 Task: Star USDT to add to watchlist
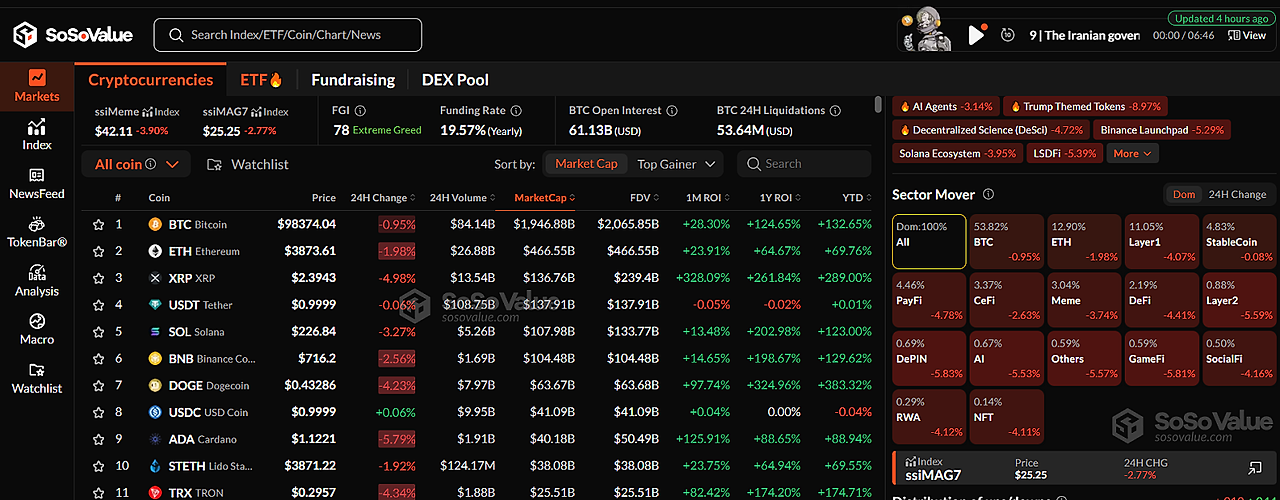tap(98, 305)
